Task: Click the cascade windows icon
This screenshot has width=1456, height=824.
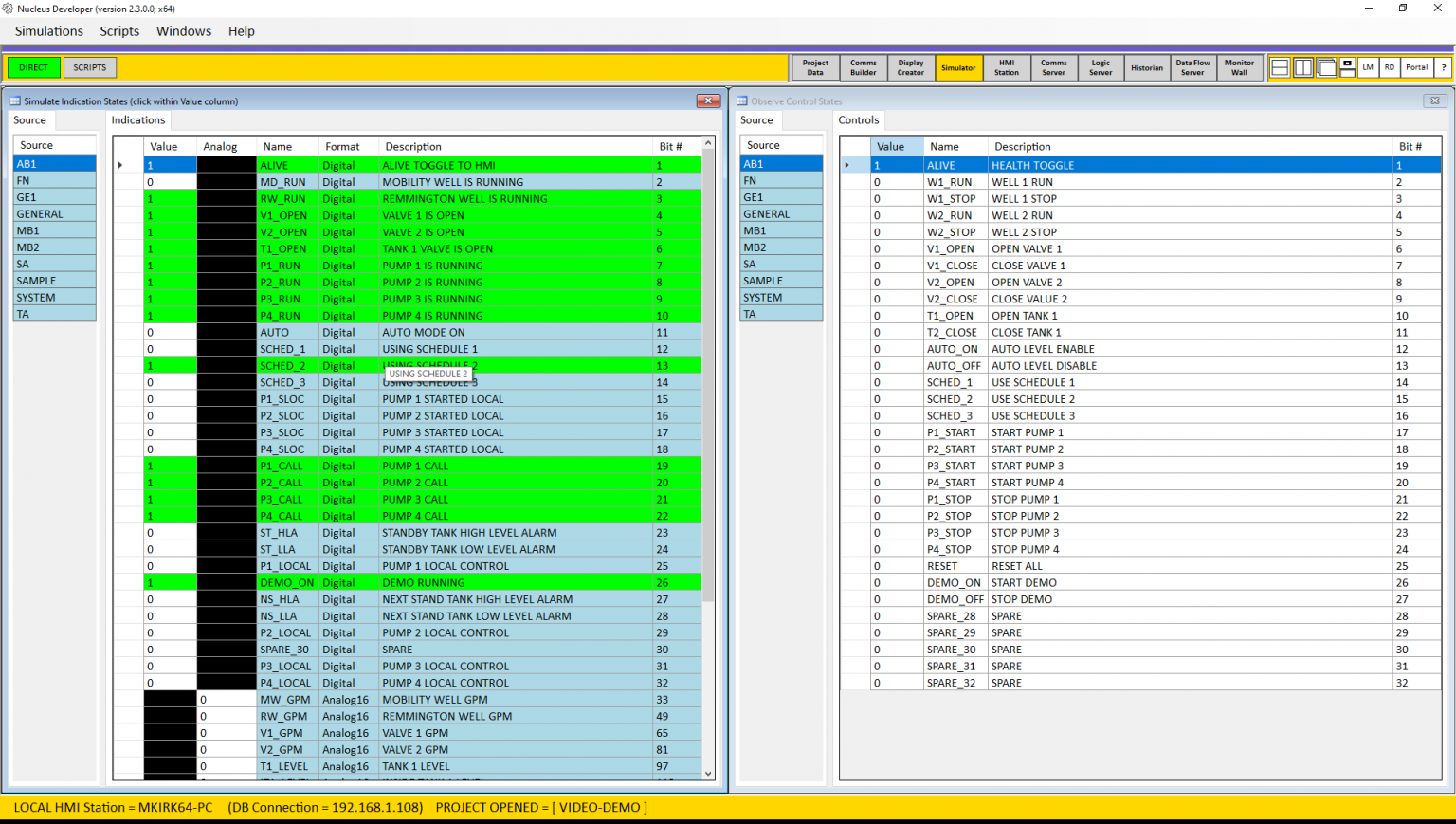Action: tap(1325, 67)
